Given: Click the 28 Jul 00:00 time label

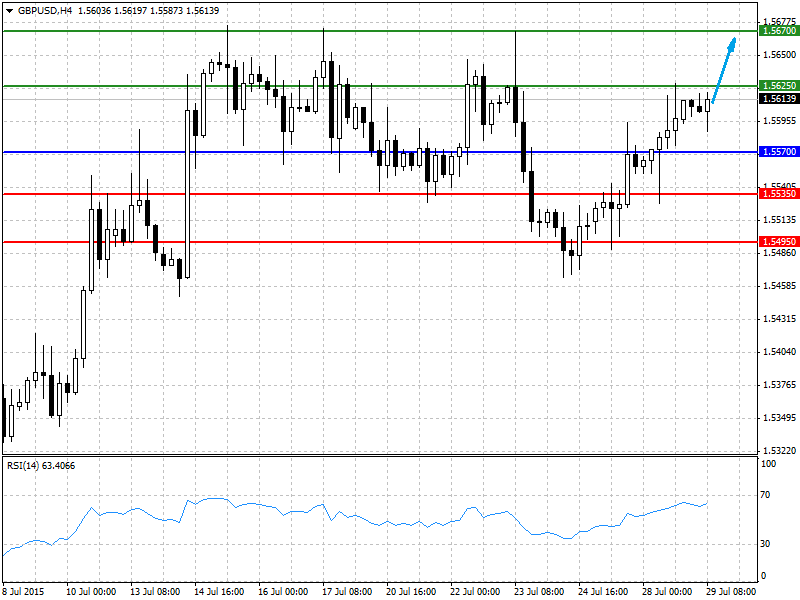Looking at the screenshot, I should pos(667,591).
